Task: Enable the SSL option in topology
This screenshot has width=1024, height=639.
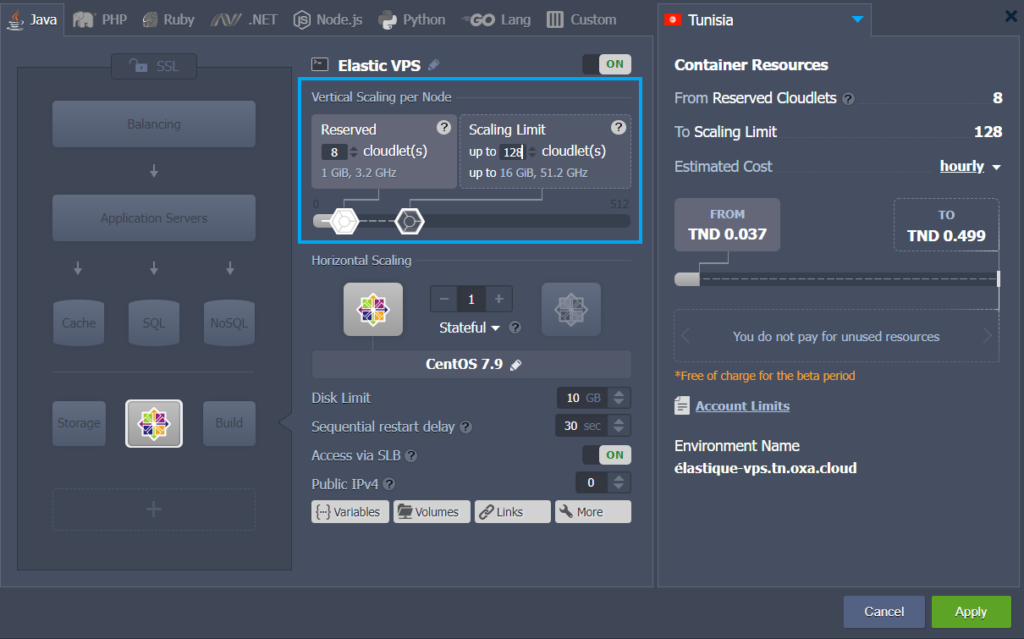Action: [154, 66]
